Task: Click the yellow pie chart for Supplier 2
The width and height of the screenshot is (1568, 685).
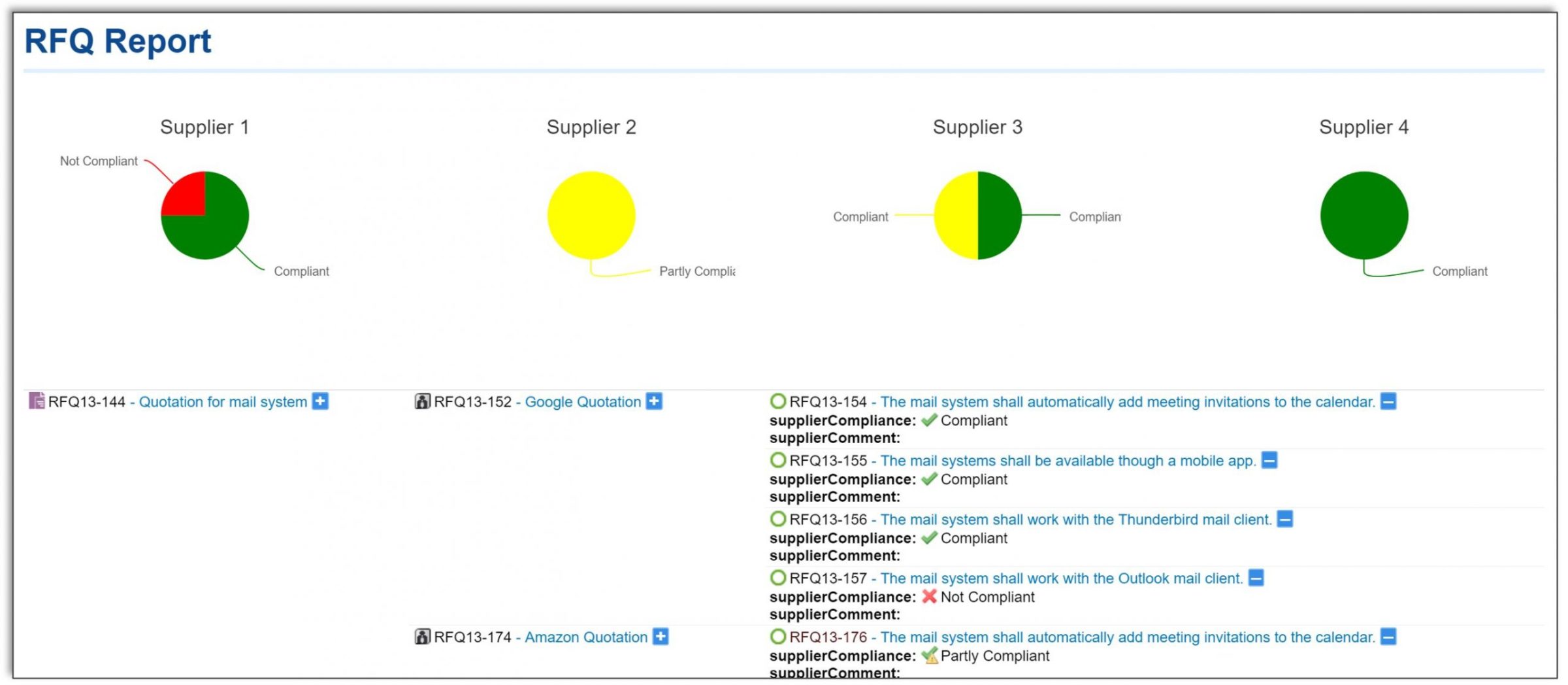Action: [591, 215]
